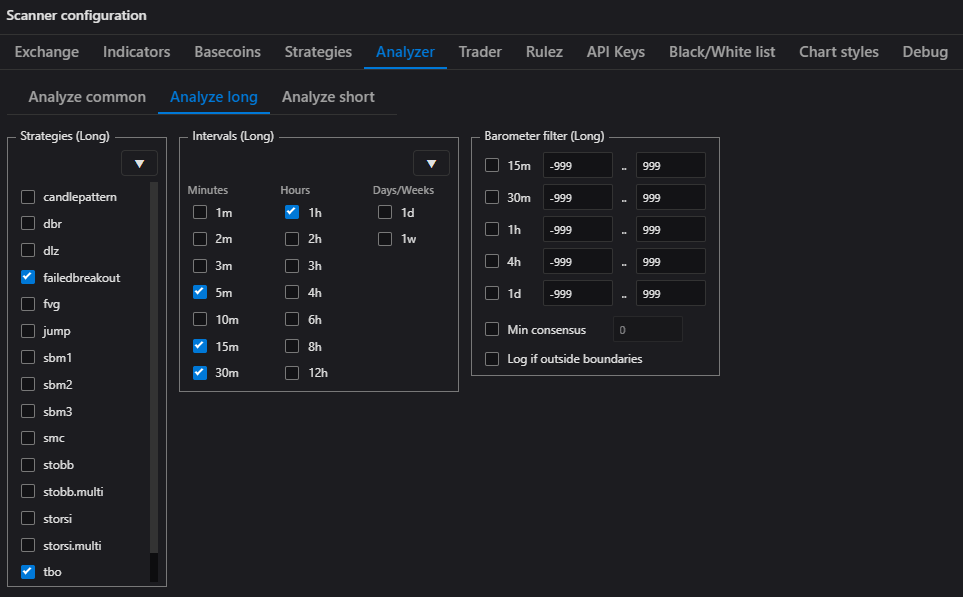Enable the 3h interval

(292, 266)
